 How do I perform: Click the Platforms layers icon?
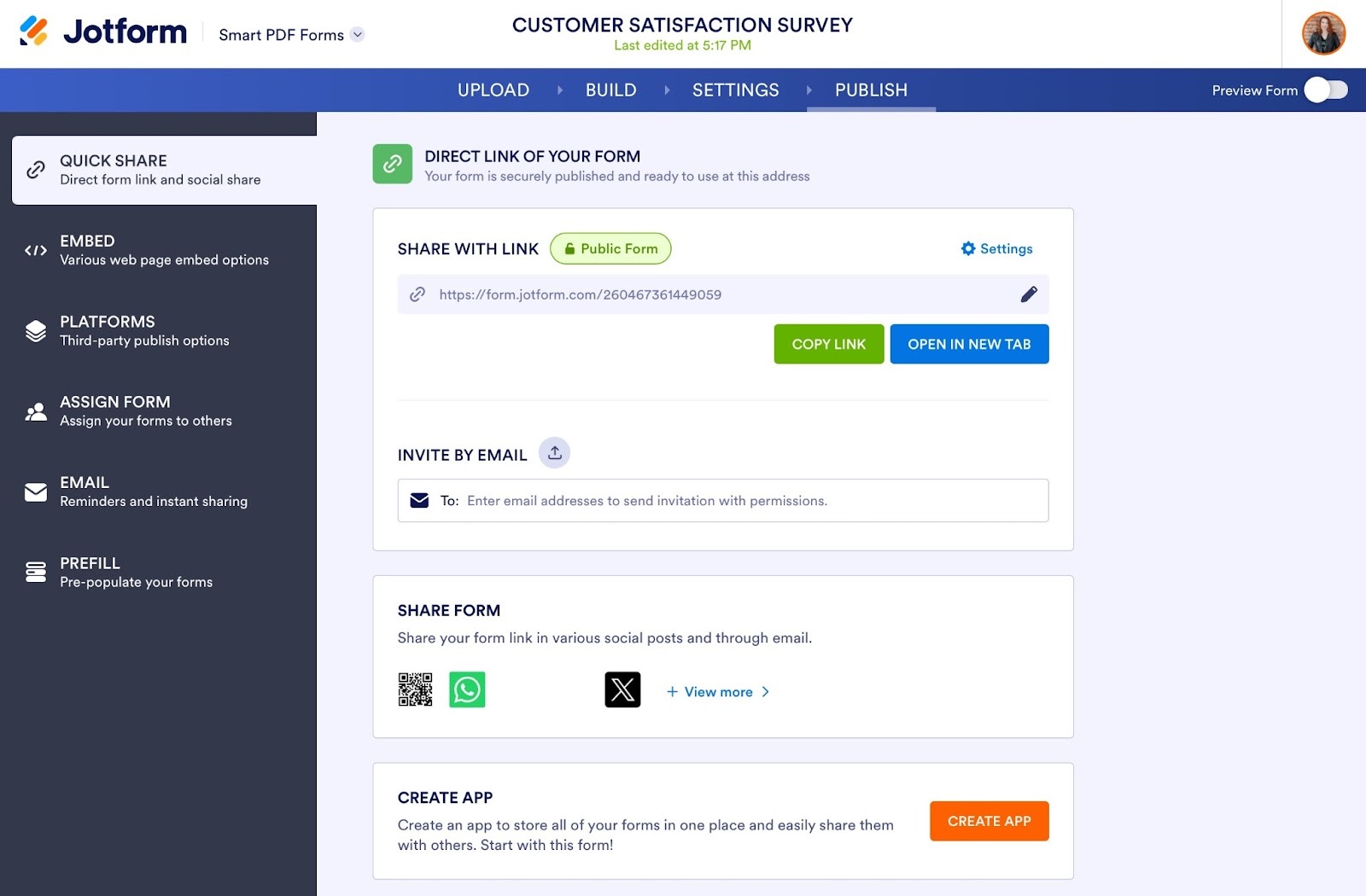35,330
